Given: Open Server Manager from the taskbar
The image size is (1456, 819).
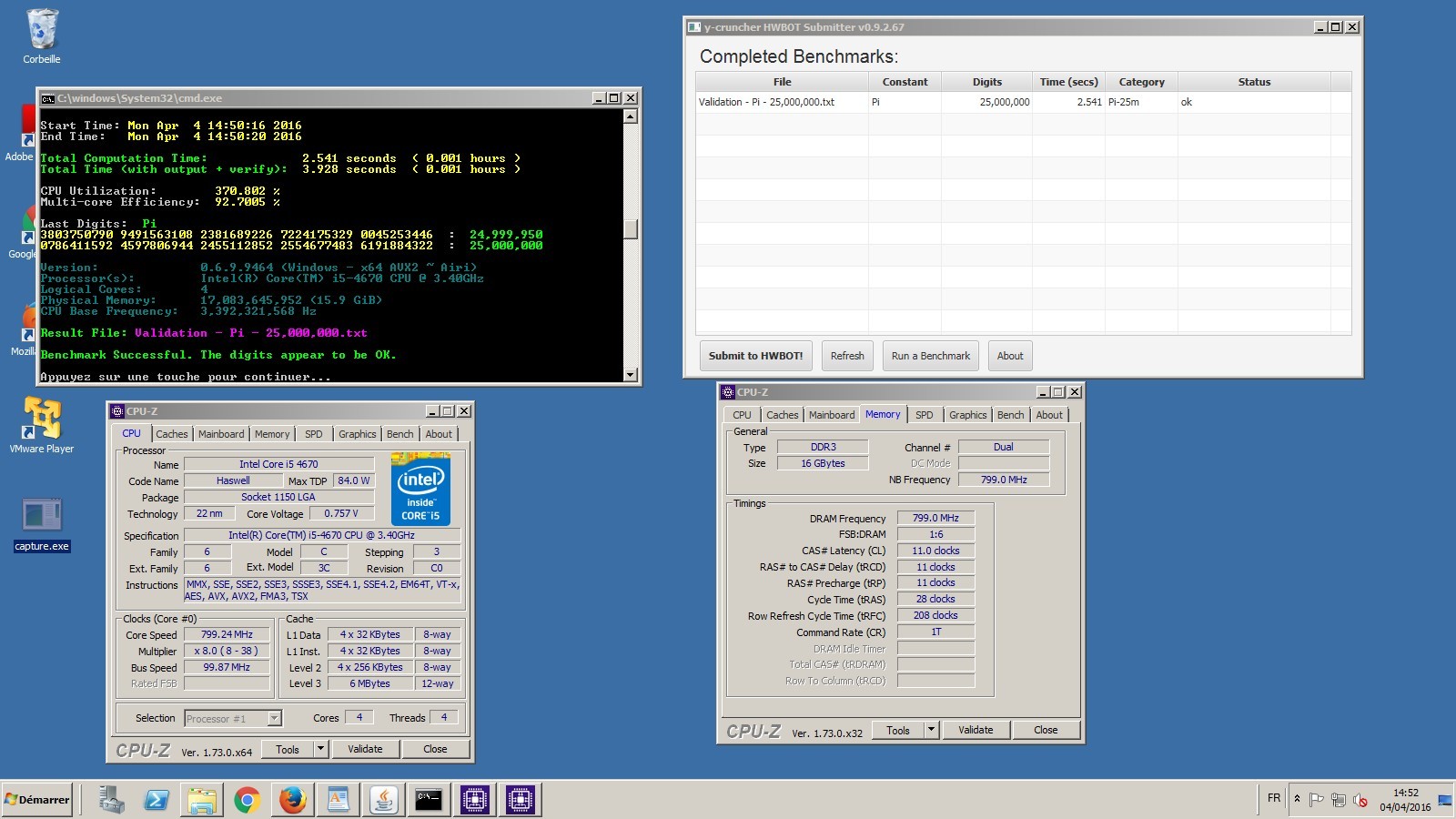Looking at the screenshot, I should 111,800.
